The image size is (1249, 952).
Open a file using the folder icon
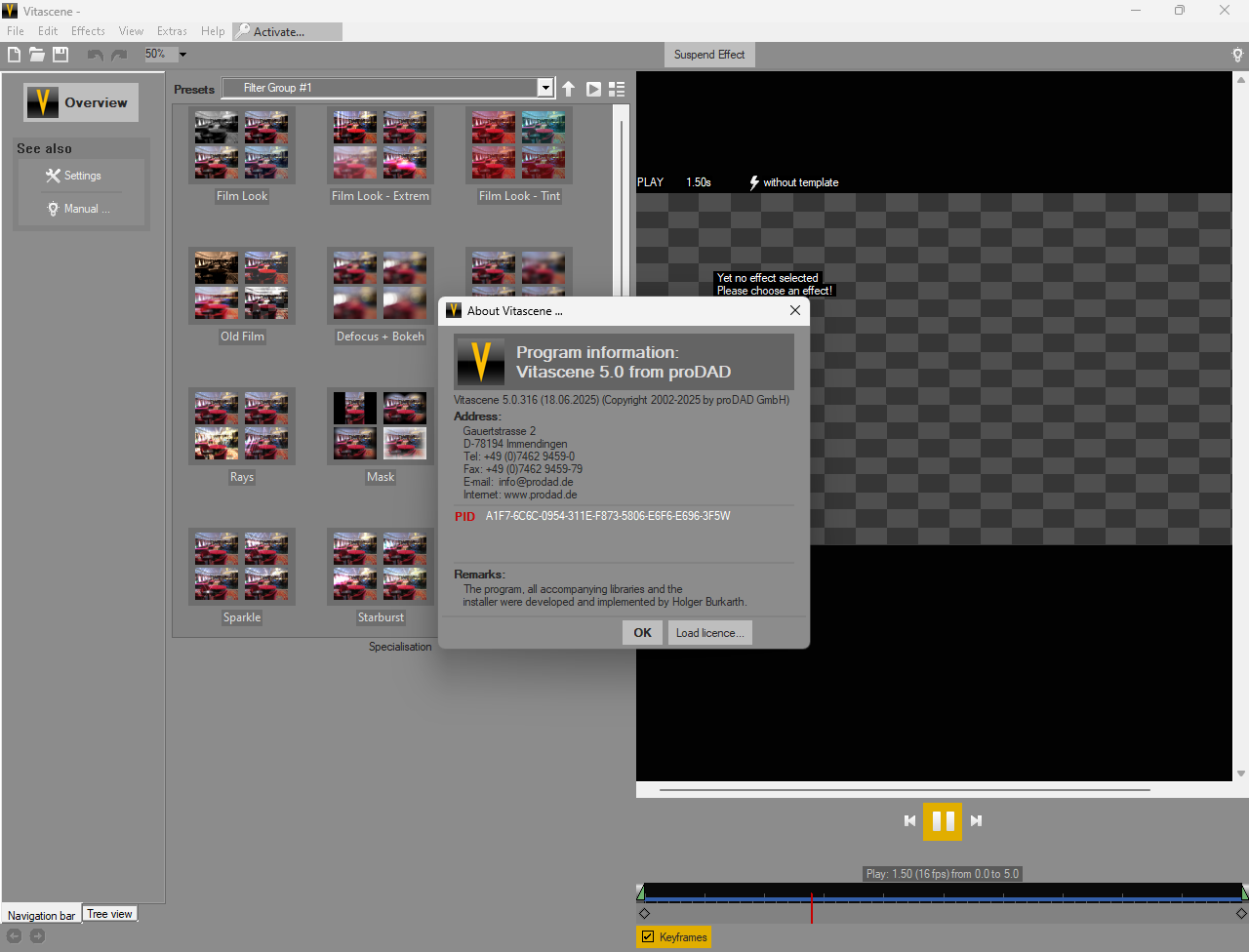tap(37, 55)
